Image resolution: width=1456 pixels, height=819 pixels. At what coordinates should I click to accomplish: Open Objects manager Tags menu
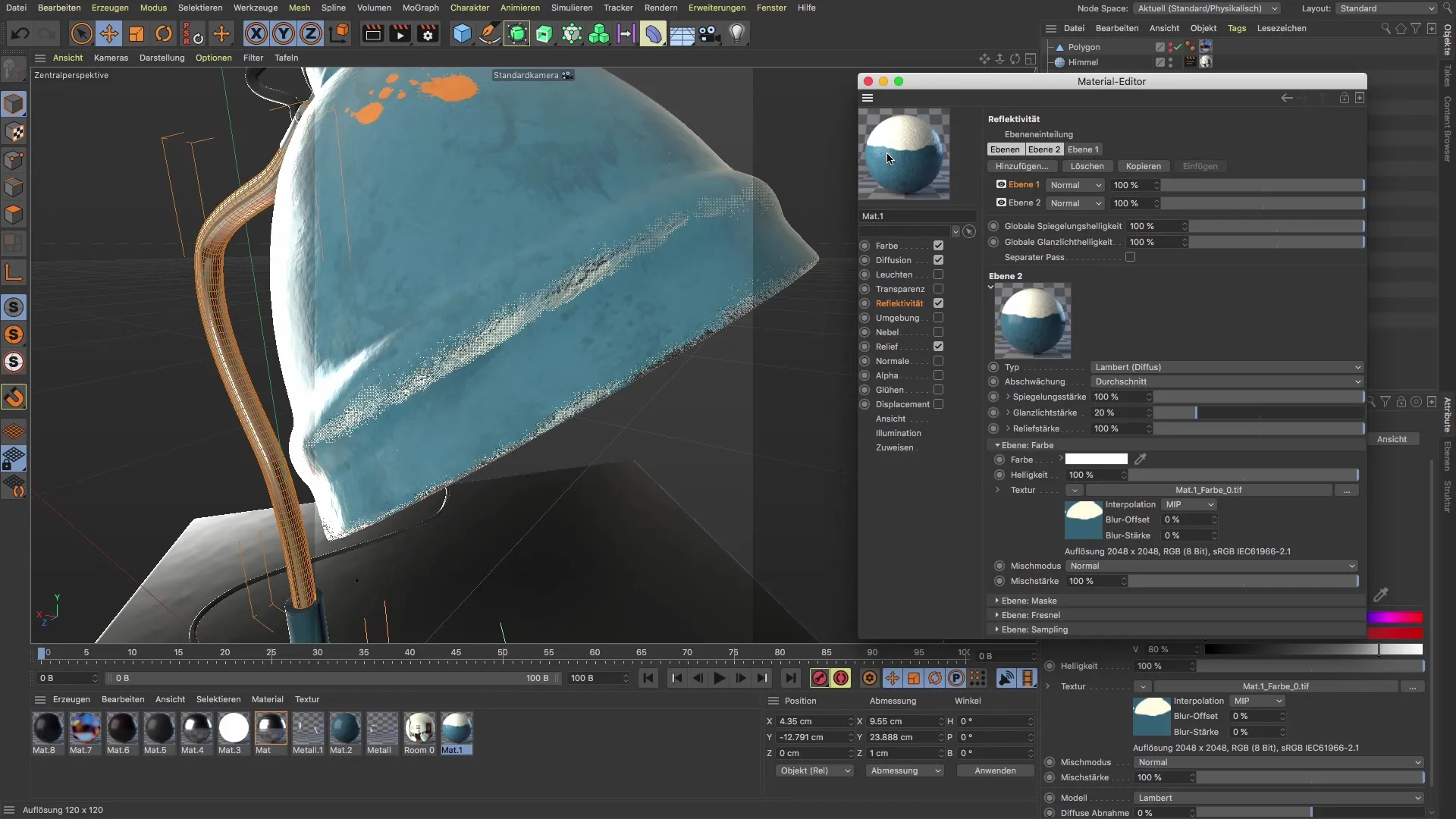coord(1237,28)
